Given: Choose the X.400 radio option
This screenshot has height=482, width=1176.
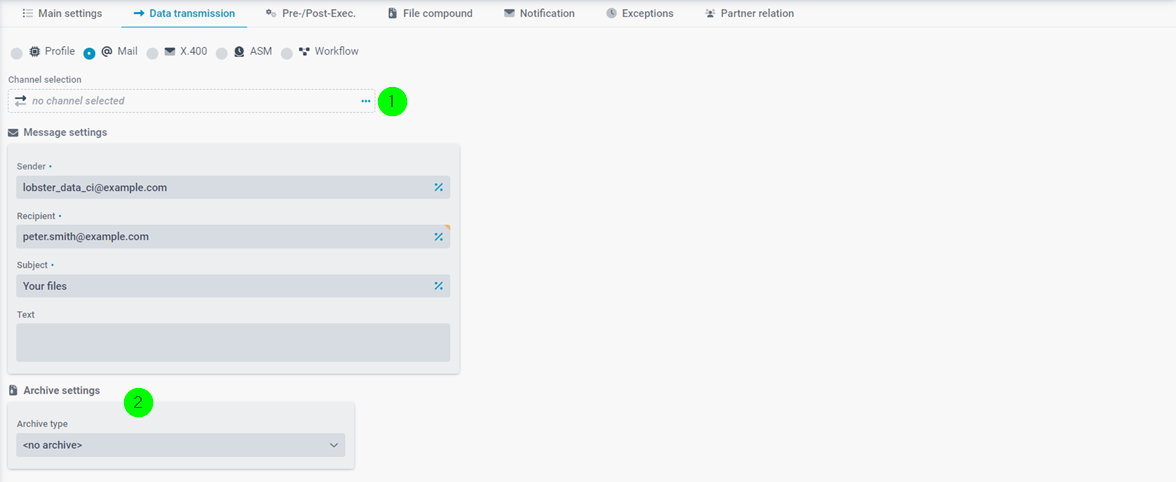Looking at the screenshot, I should point(152,53).
